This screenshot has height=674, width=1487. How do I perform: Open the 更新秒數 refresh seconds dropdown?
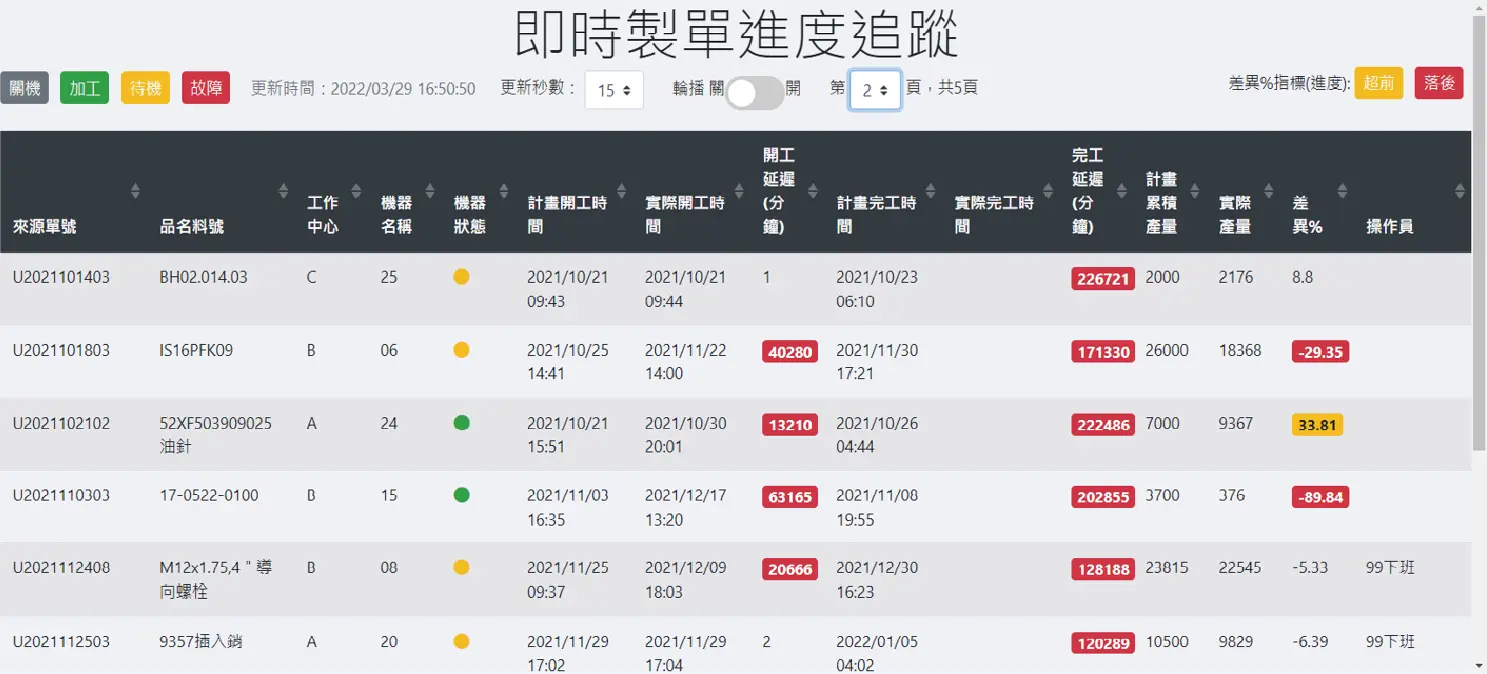point(613,90)
